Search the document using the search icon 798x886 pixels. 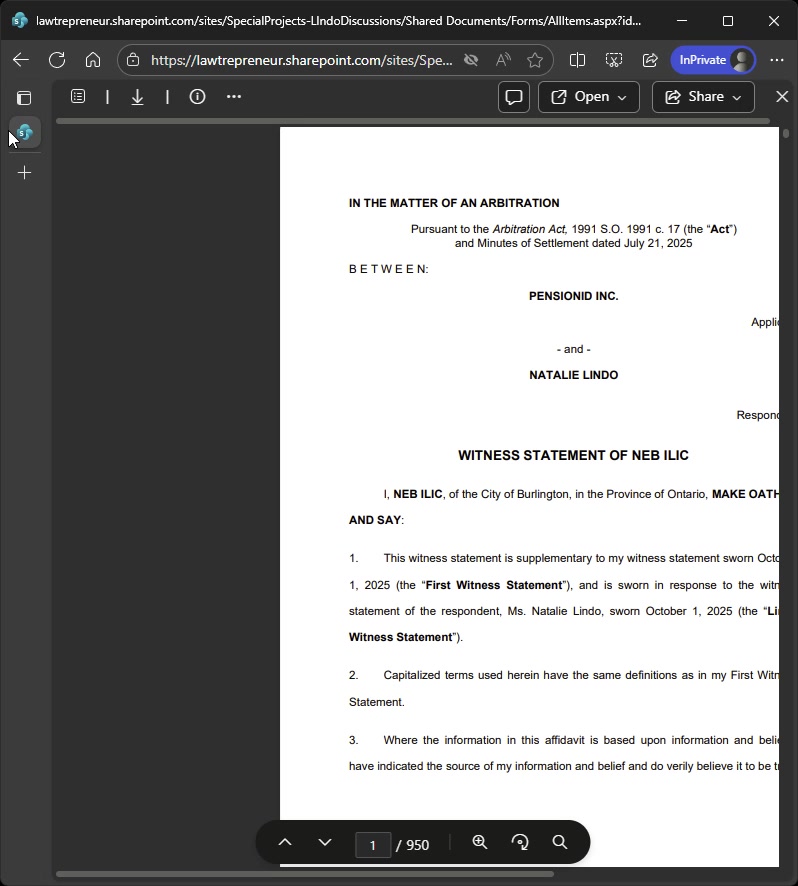(x=560, y=842)
